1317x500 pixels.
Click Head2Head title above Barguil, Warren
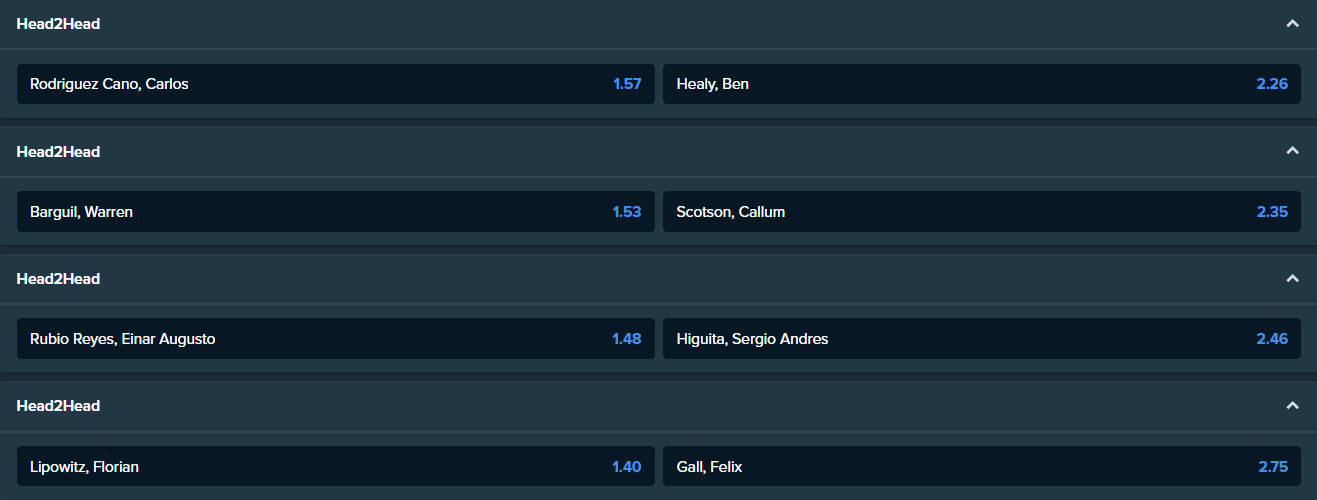58,151
